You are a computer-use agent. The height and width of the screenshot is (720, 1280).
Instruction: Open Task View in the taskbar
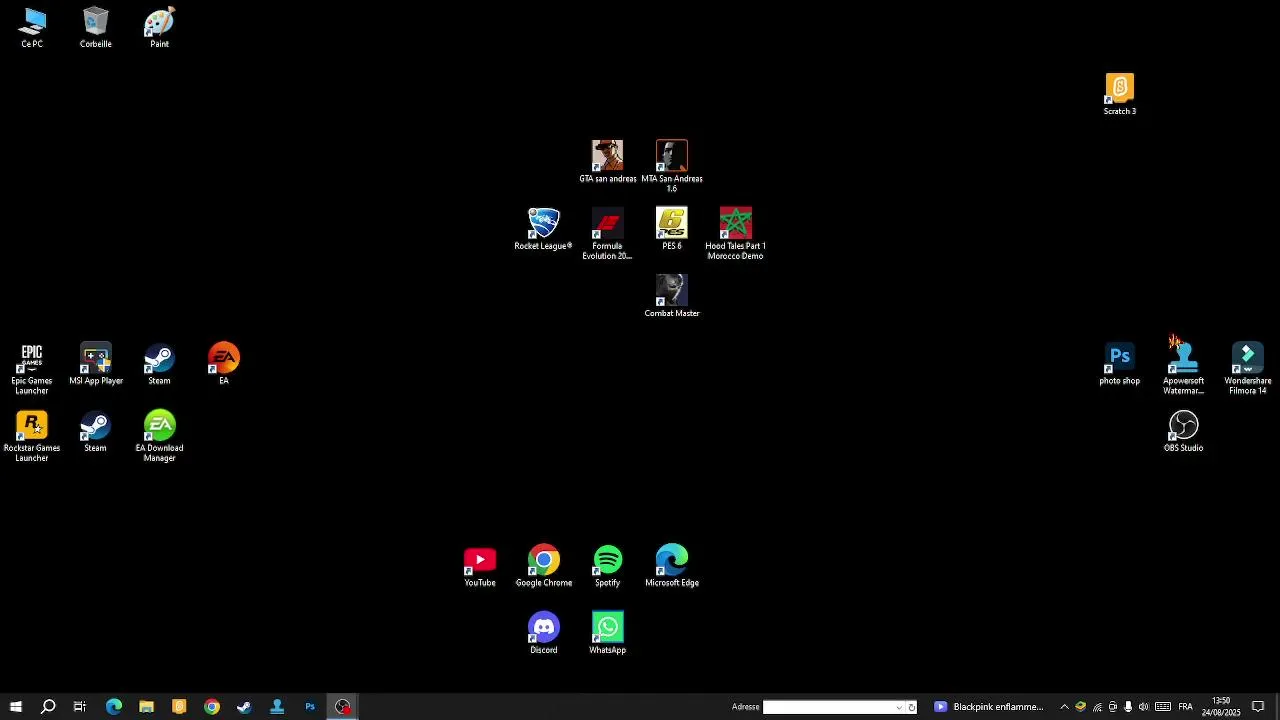tap(80, 707)
